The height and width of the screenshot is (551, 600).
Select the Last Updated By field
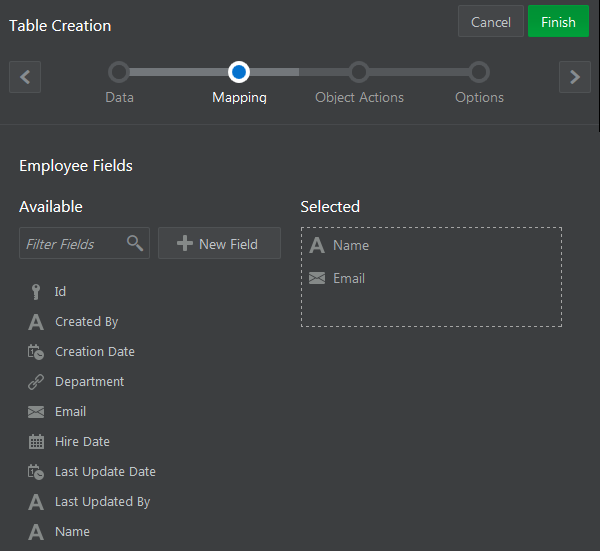tap(103, 502)
